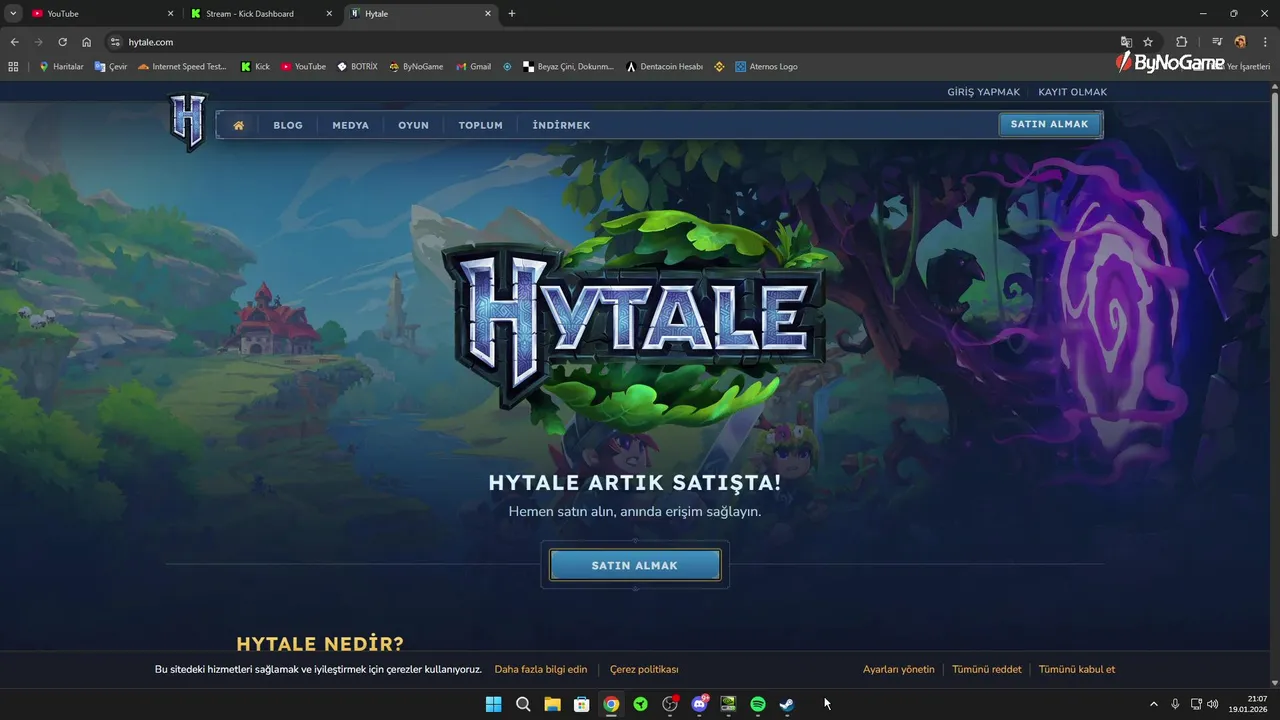The width and height of the screenshot is (1280, 720).
Task: Click the SATIN ALMAK button under headline
Action: pos(635,565)
